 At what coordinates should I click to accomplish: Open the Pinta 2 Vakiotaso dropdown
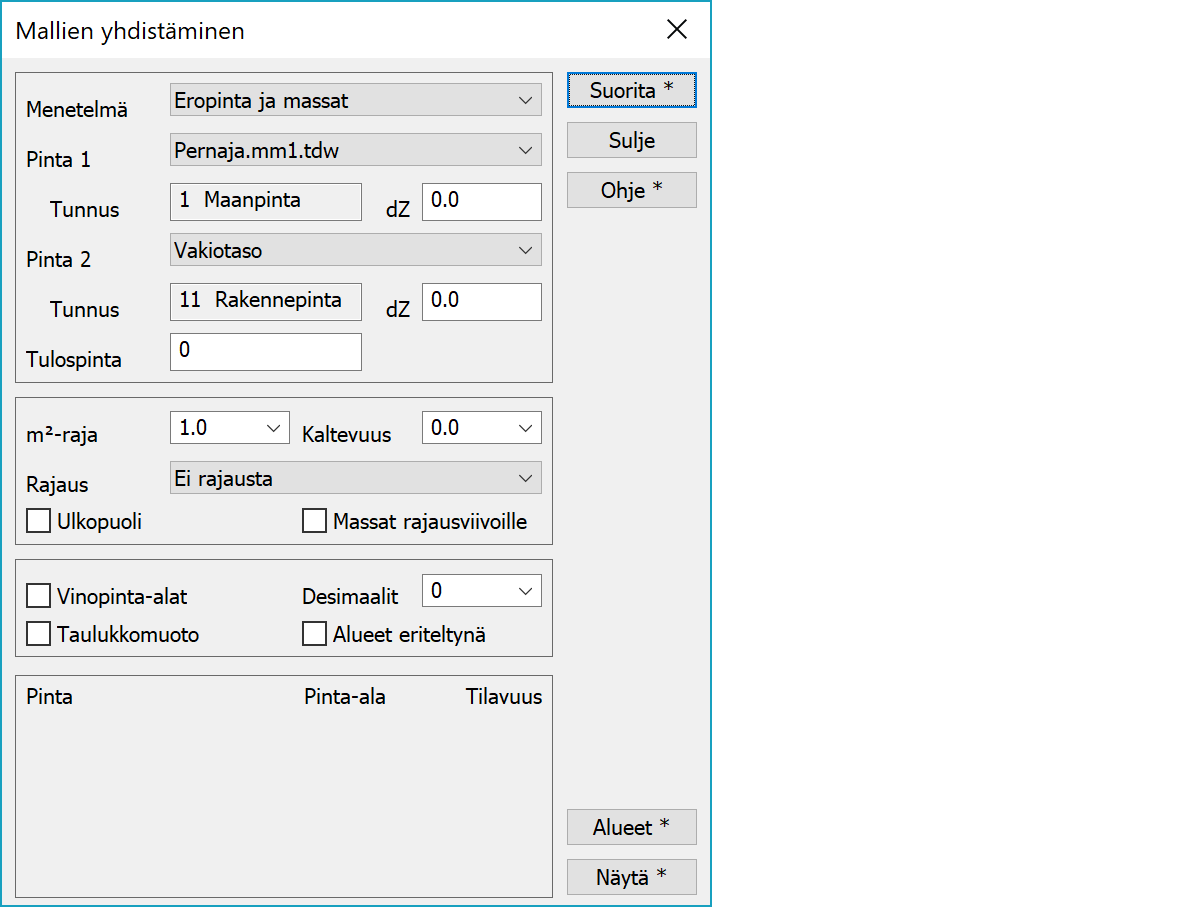tap(355, 250)
